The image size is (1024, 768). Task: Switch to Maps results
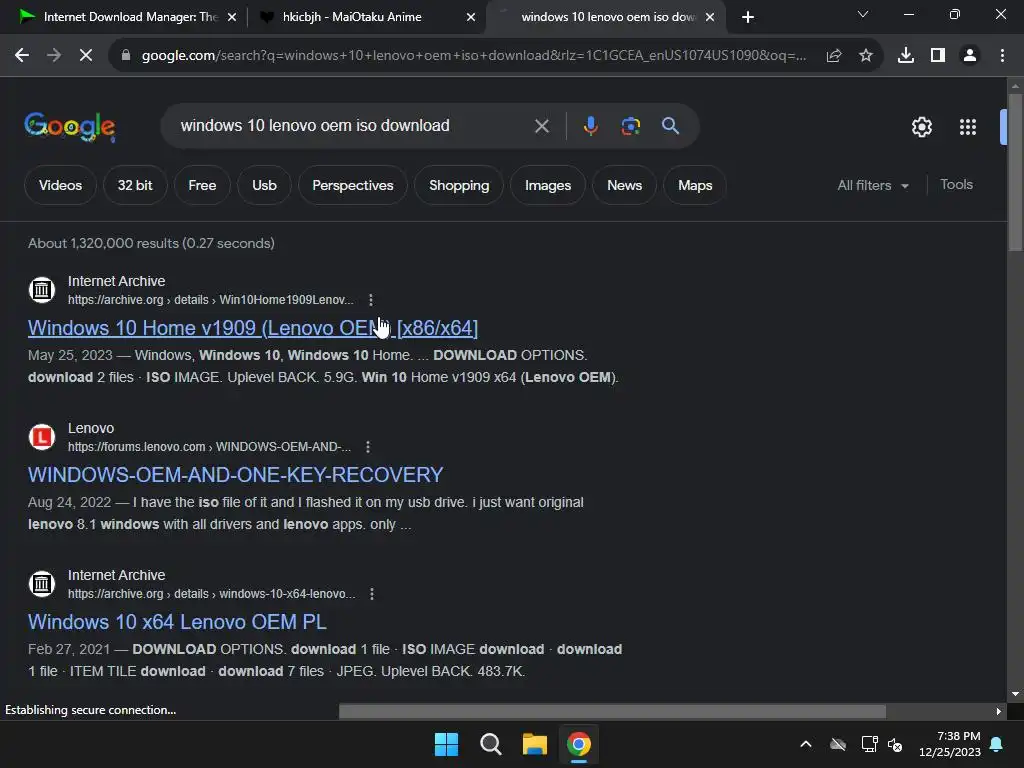[x=695, y=185]
